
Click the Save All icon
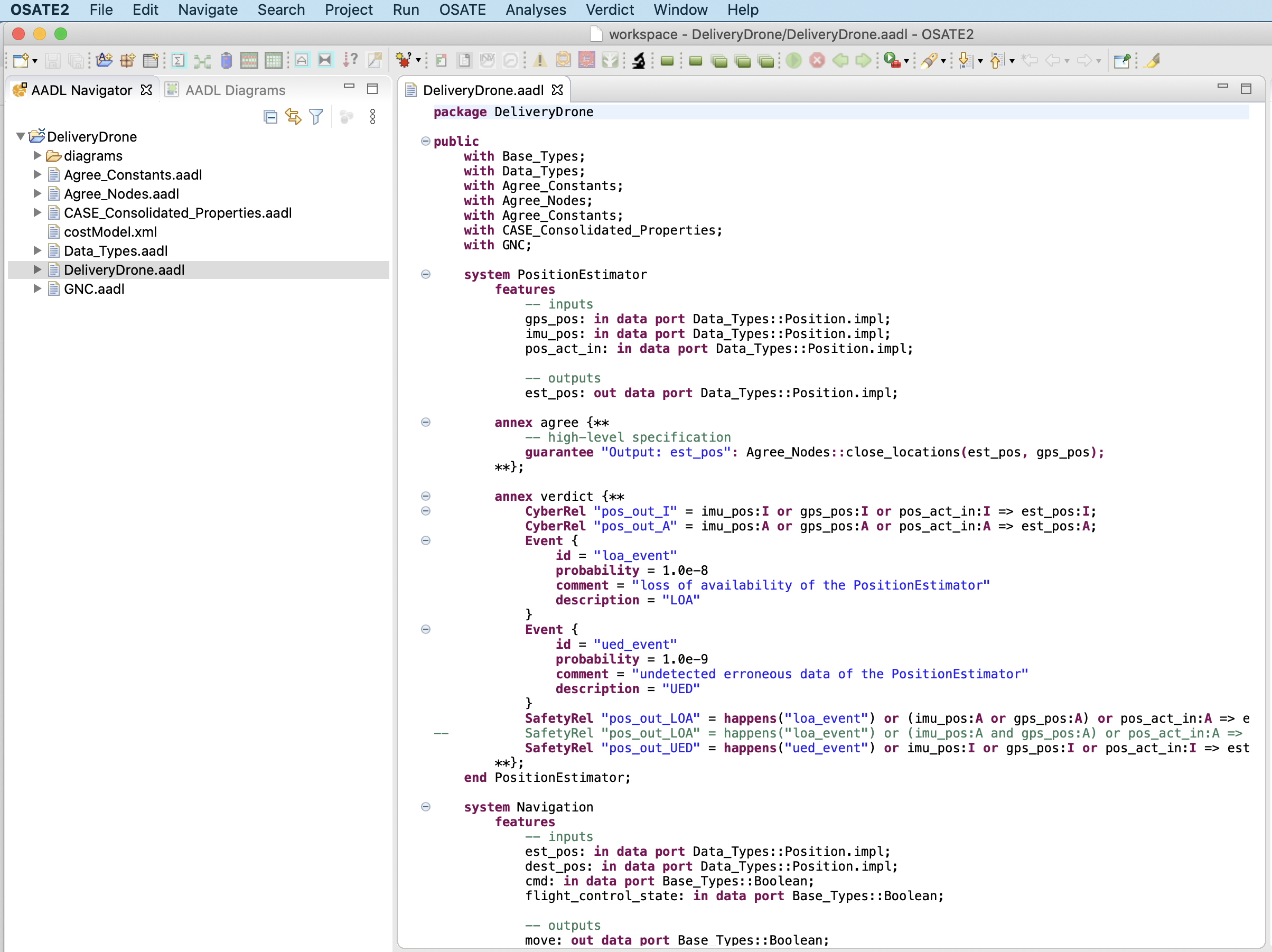click(x=76, y=60)
